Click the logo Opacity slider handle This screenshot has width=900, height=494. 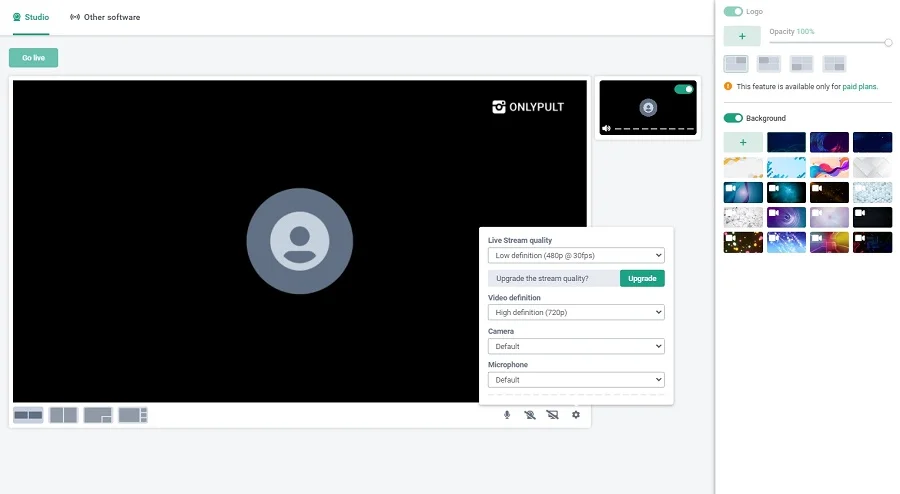click(888, 42)
